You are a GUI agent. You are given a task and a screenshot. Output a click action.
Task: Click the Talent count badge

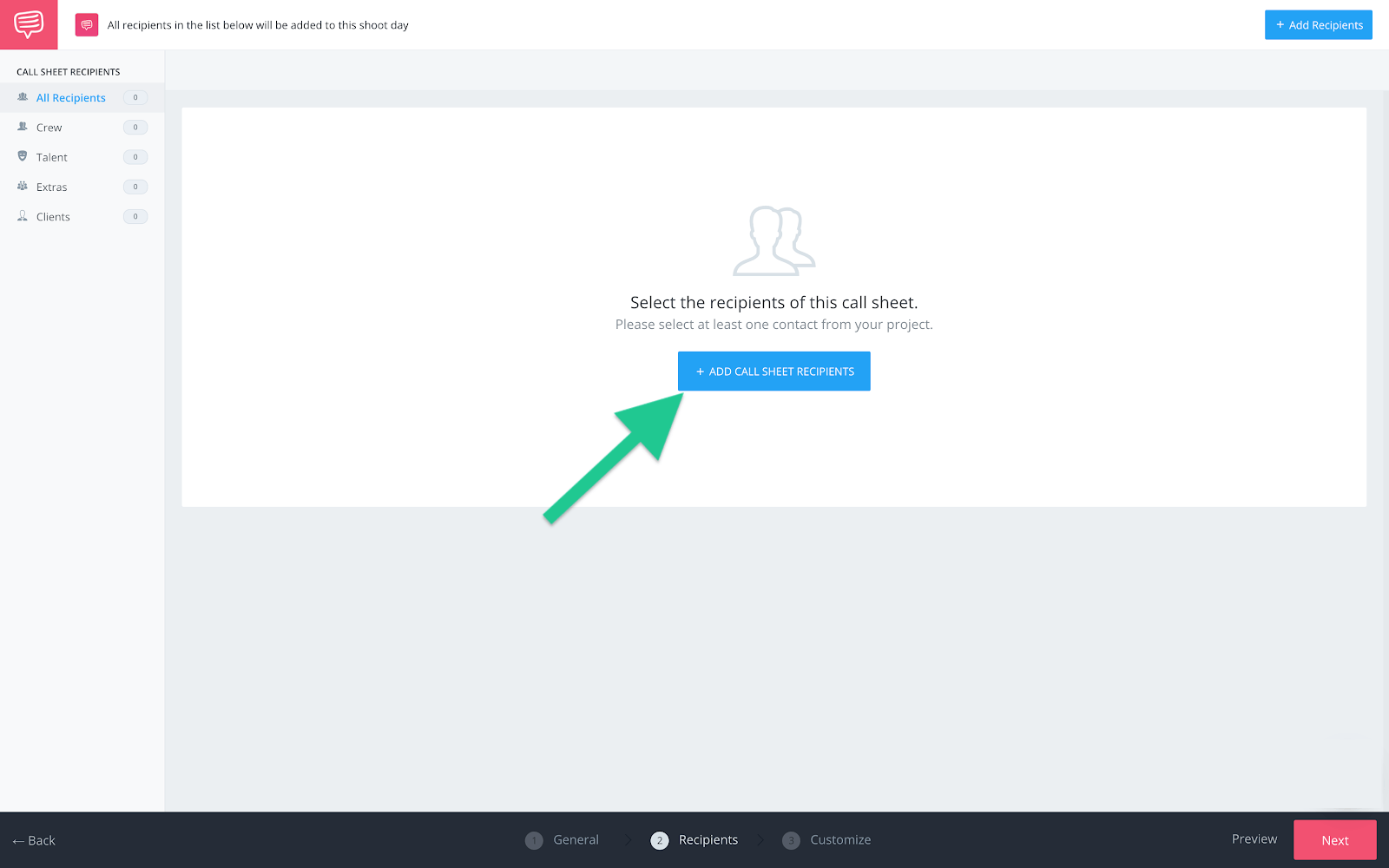(x=135, y=157)
